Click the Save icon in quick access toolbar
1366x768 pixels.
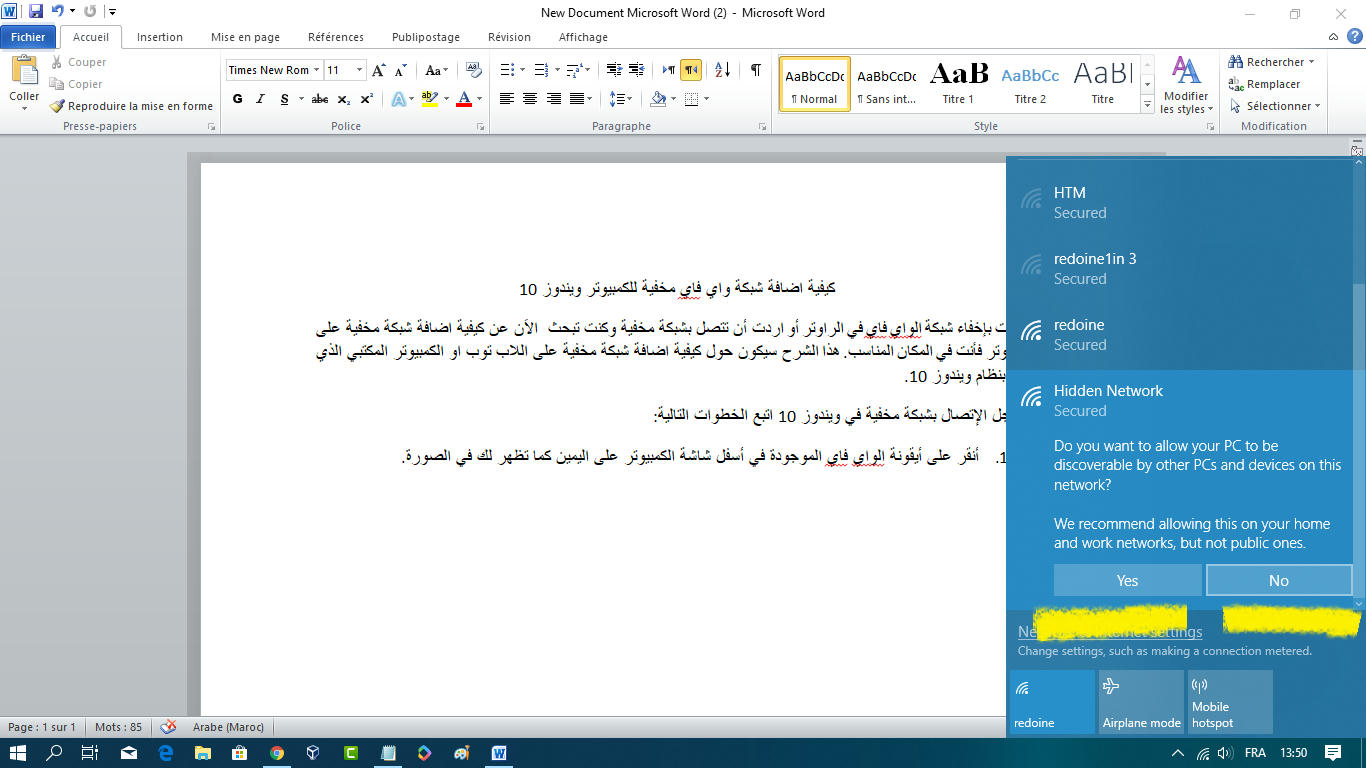pyautogui.click(x=36, y=12)
